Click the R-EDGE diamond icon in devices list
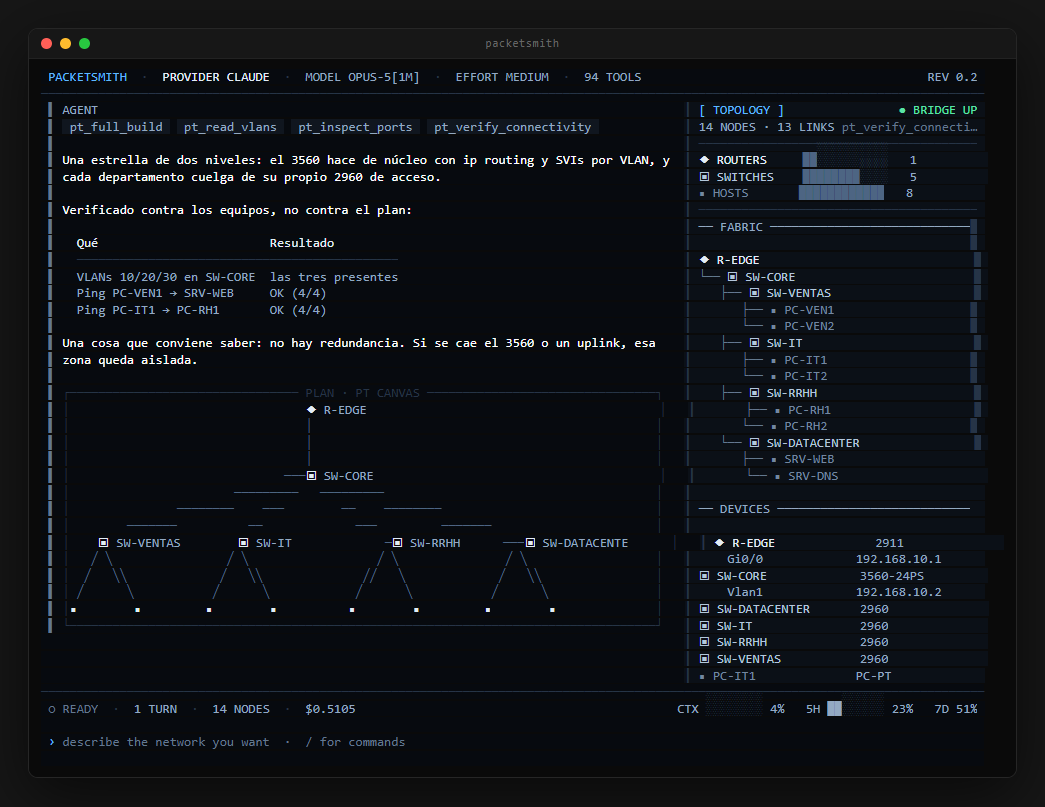1045x807 pixels. pos(720,542)
